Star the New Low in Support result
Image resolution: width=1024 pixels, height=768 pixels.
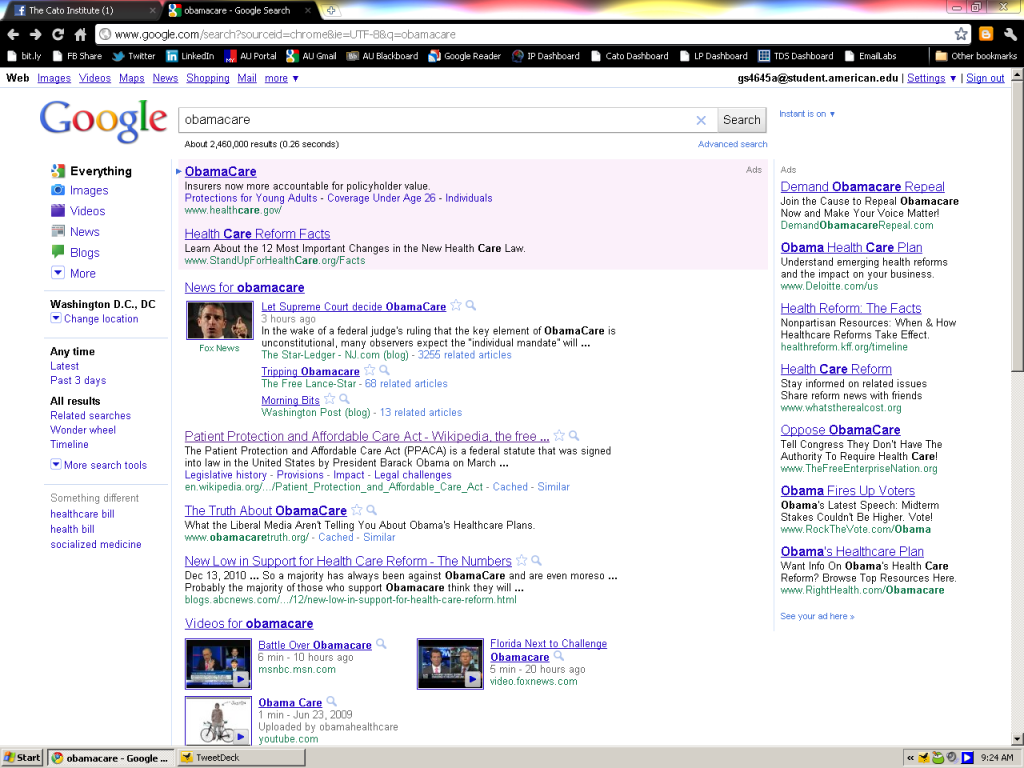[521, 560]
